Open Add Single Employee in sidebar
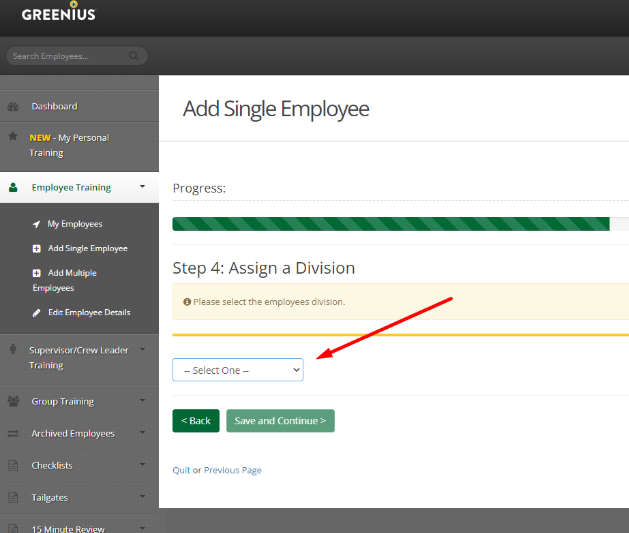 point(87,248)
